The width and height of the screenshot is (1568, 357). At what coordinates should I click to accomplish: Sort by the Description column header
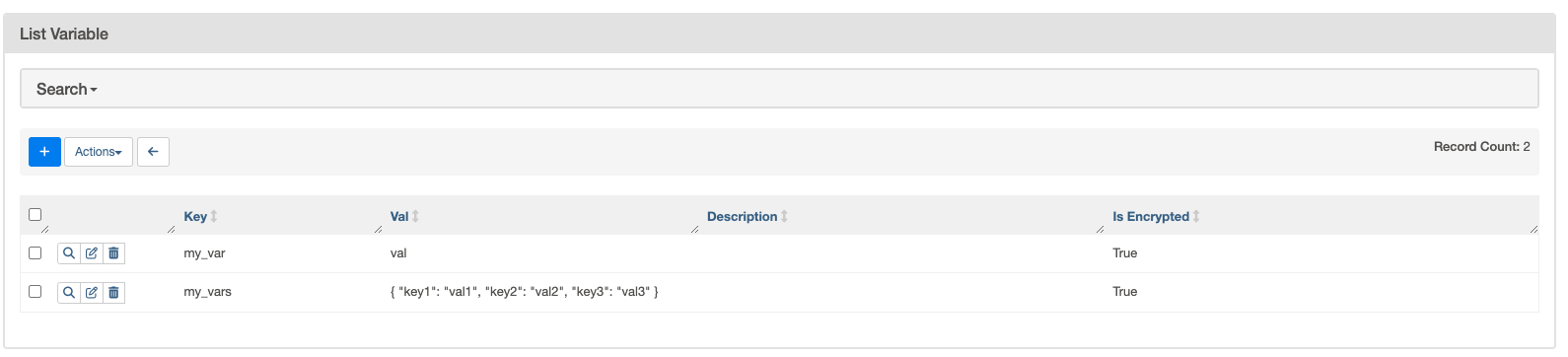[743, 216]
